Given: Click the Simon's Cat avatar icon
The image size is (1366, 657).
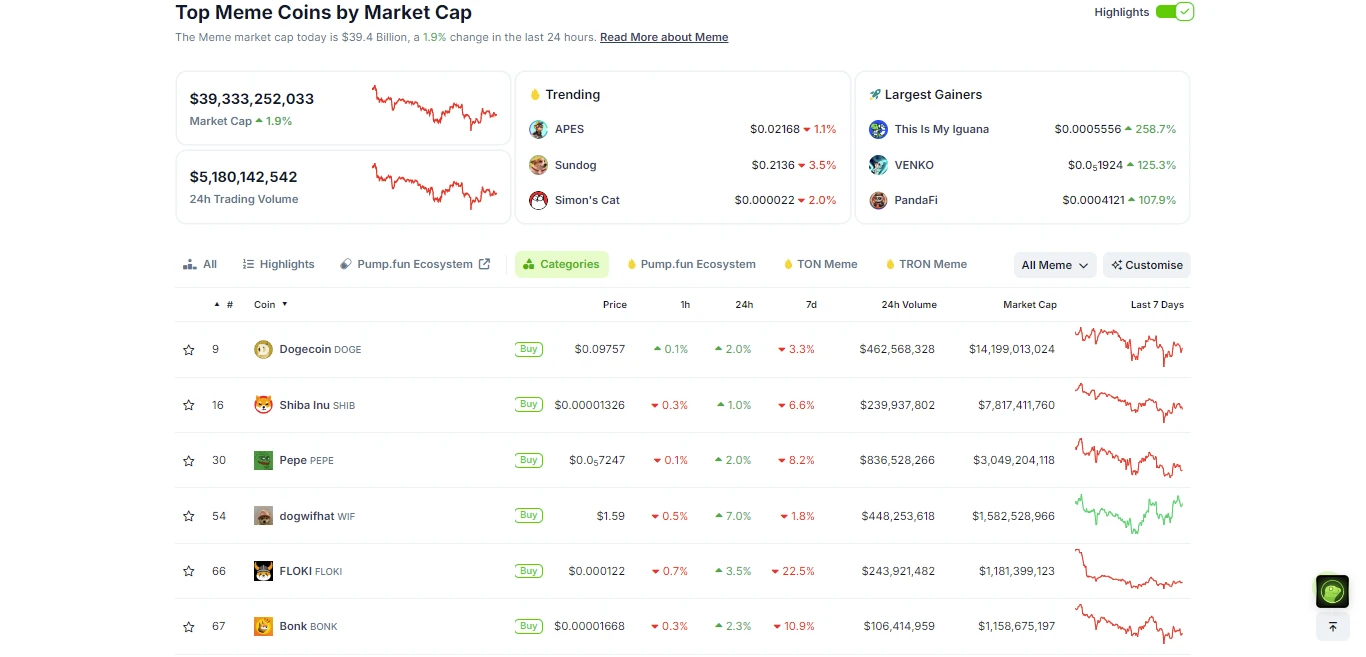Looking at the screenshot, I should click(539, 200).
